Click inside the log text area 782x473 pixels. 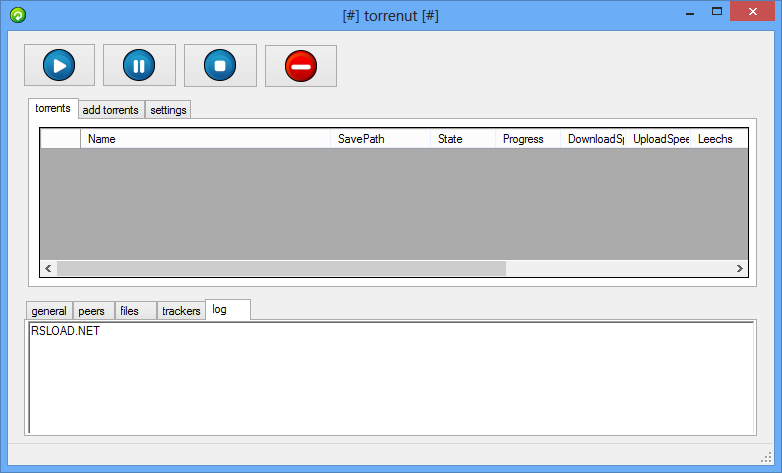tap(391, 378)
